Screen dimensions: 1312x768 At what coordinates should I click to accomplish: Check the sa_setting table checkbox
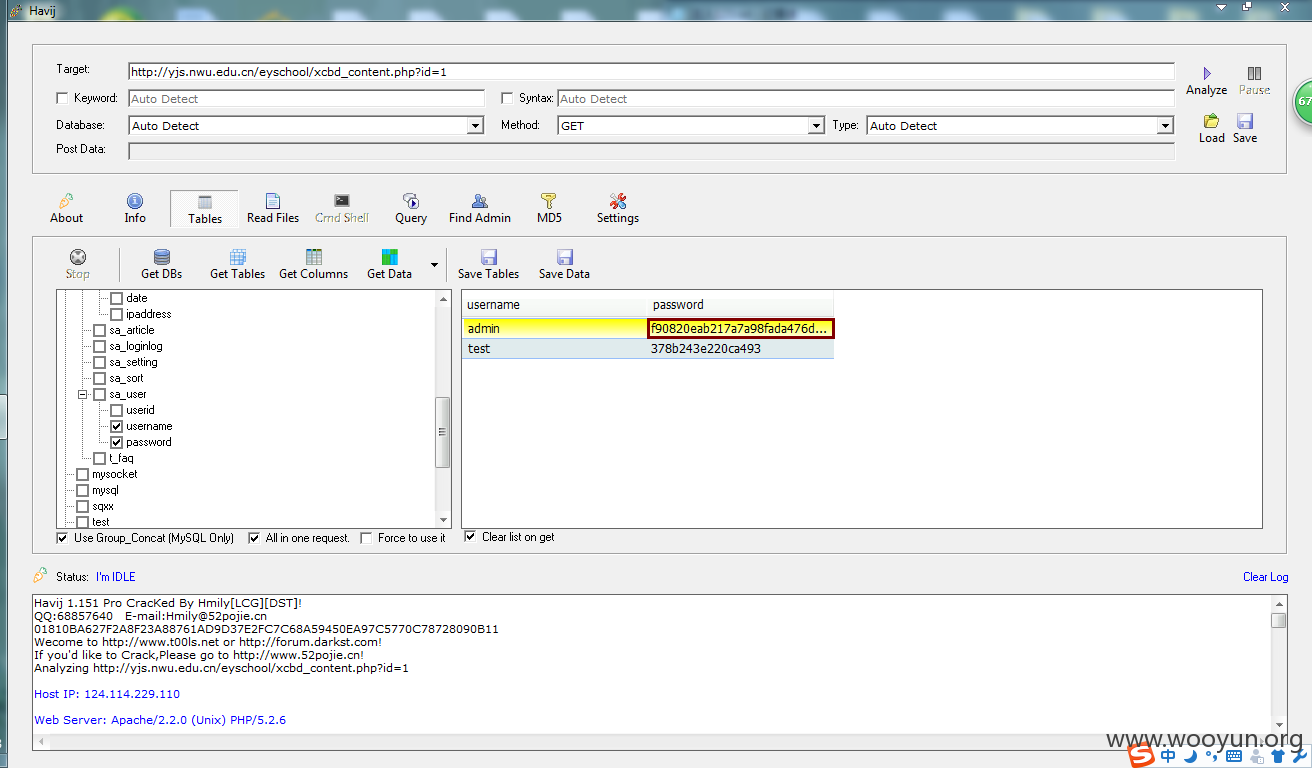pos(100,362)
